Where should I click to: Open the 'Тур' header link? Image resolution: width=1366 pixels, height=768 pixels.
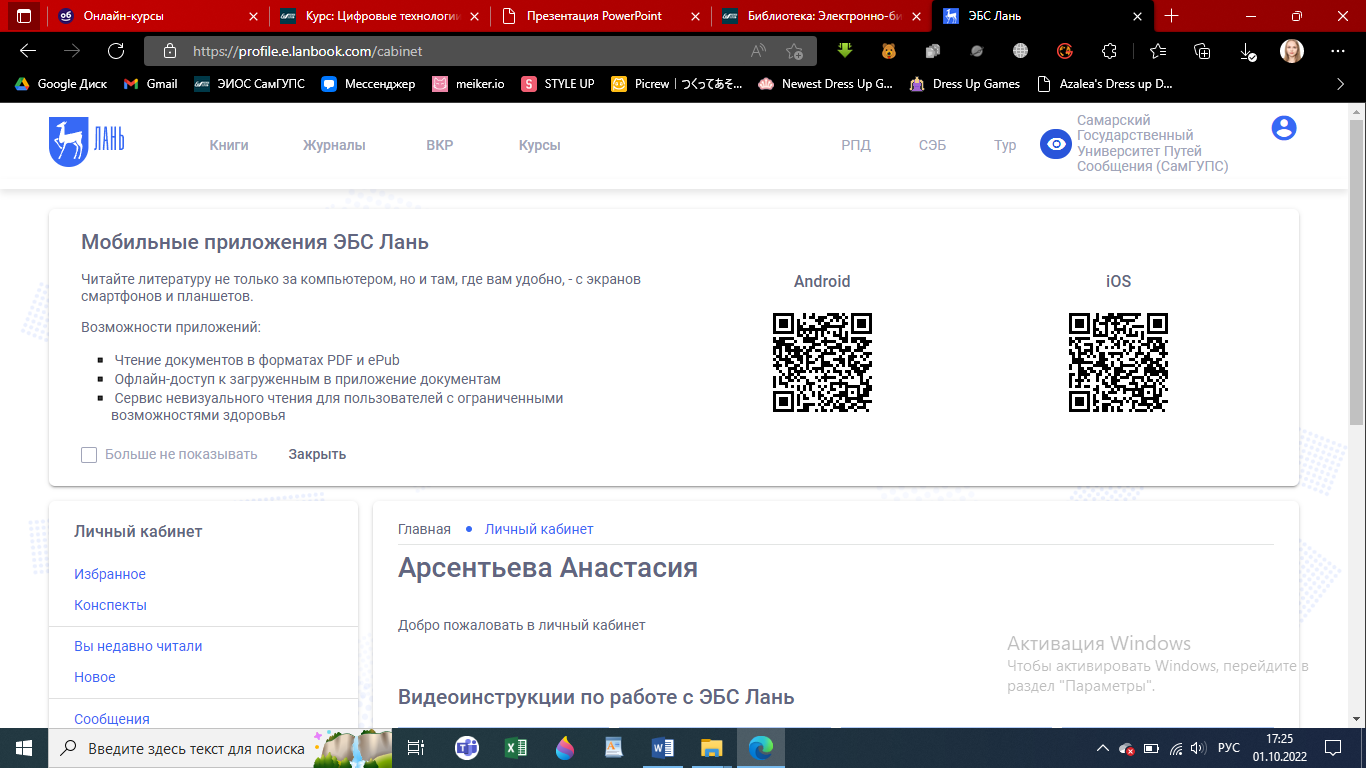(x=1005, y=145)
